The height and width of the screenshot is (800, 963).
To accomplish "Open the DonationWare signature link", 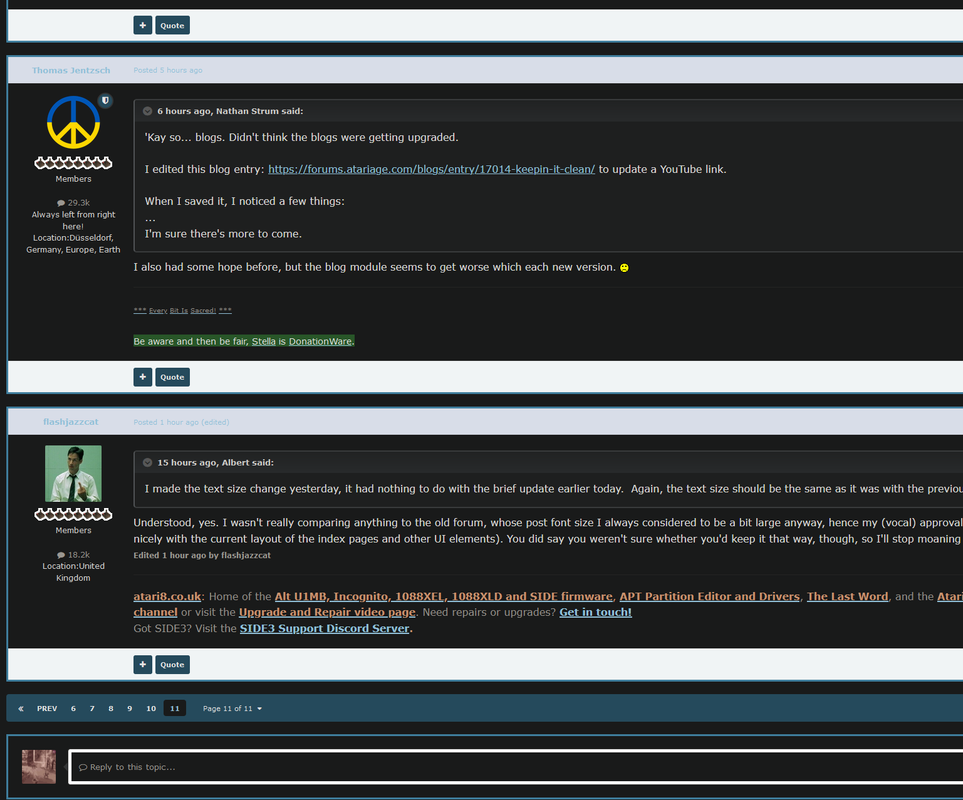I will 320,341.
